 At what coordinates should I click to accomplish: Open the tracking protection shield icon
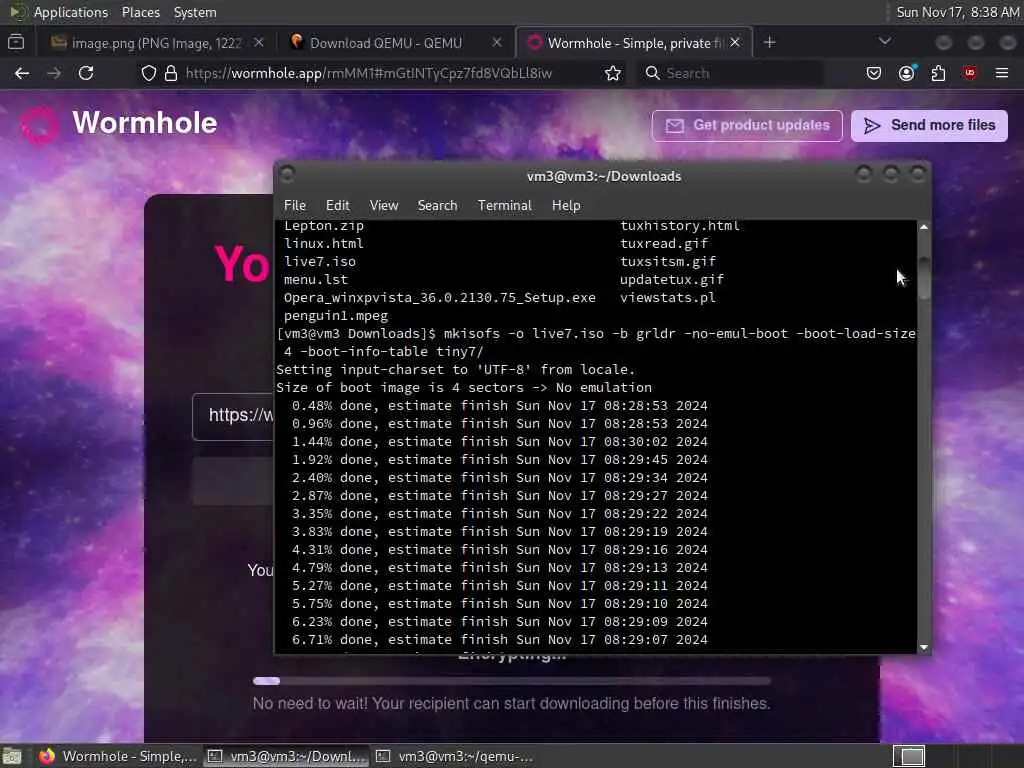tap(149, 73)
